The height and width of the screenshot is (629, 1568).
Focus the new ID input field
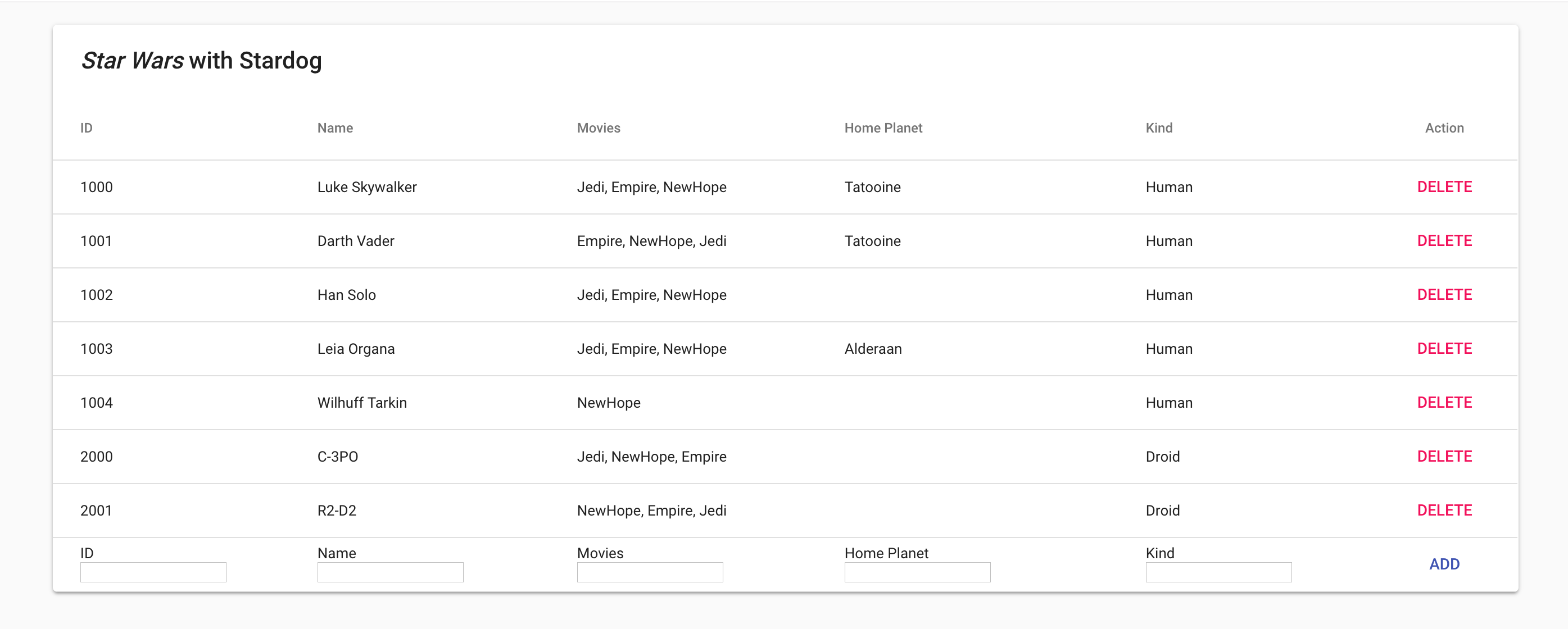tap(153, 572)
